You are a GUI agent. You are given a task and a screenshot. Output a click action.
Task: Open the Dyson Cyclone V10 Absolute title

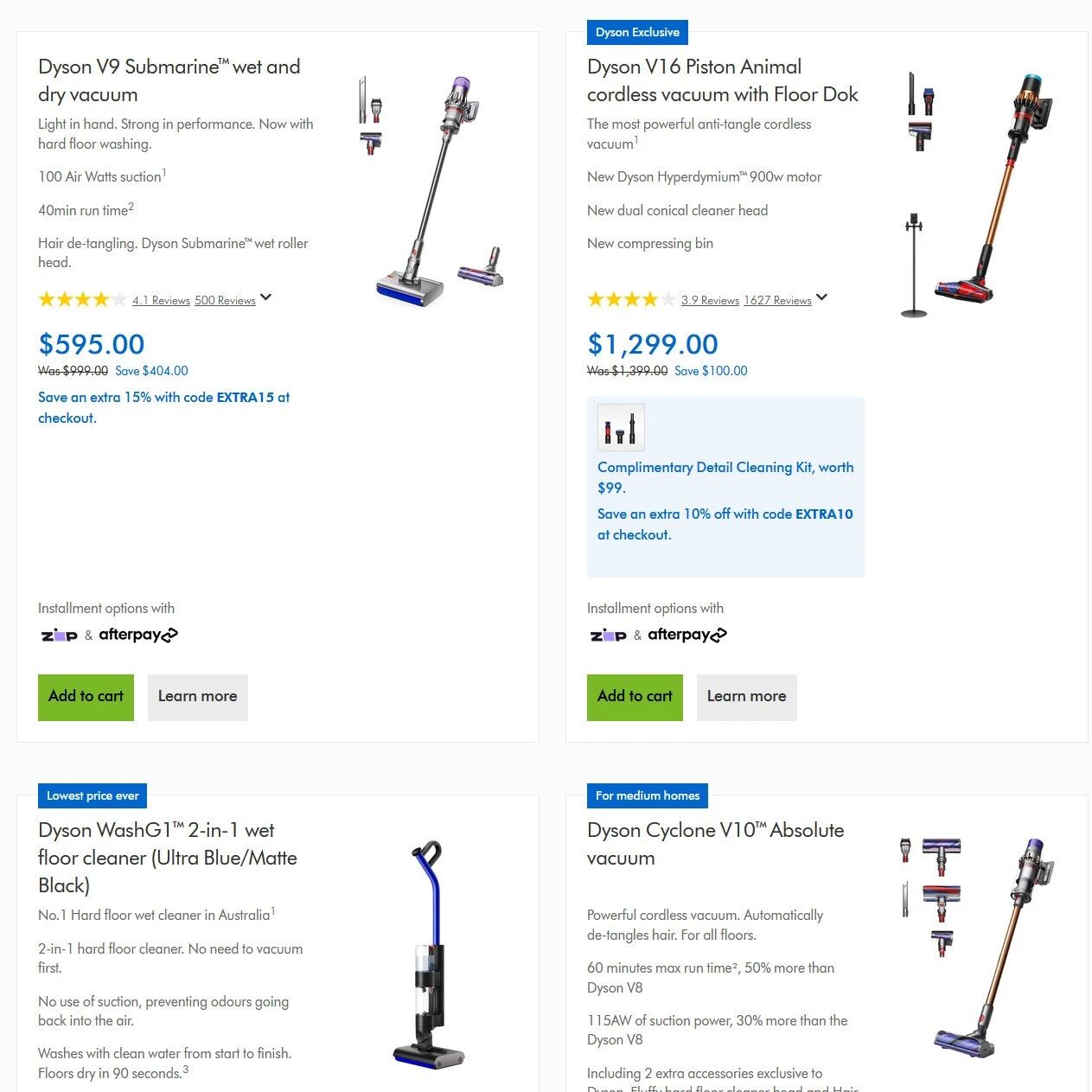pos(715,844)
